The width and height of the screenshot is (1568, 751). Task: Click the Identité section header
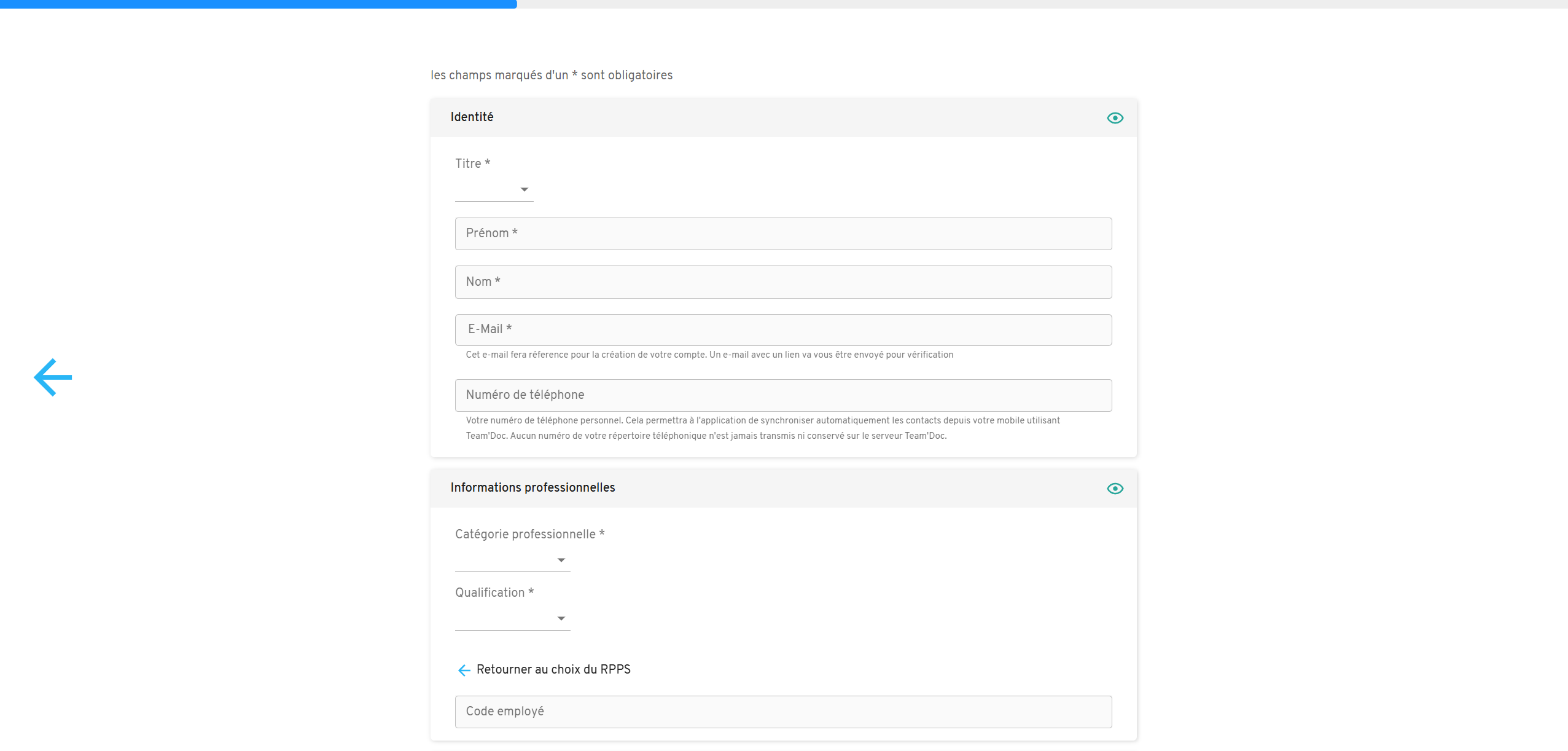pyautogui.click(x=472, y=117)
